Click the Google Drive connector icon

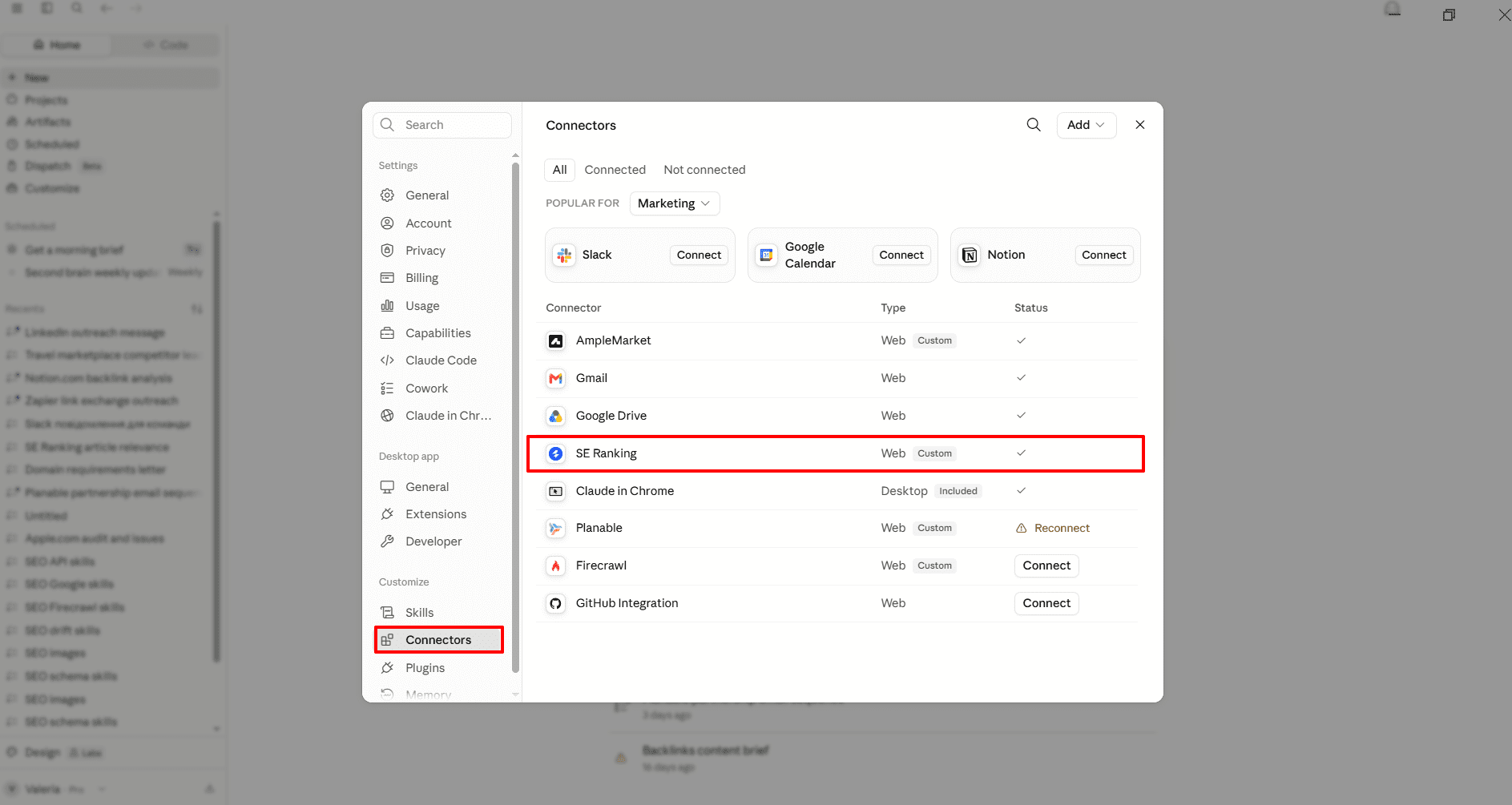555,416
